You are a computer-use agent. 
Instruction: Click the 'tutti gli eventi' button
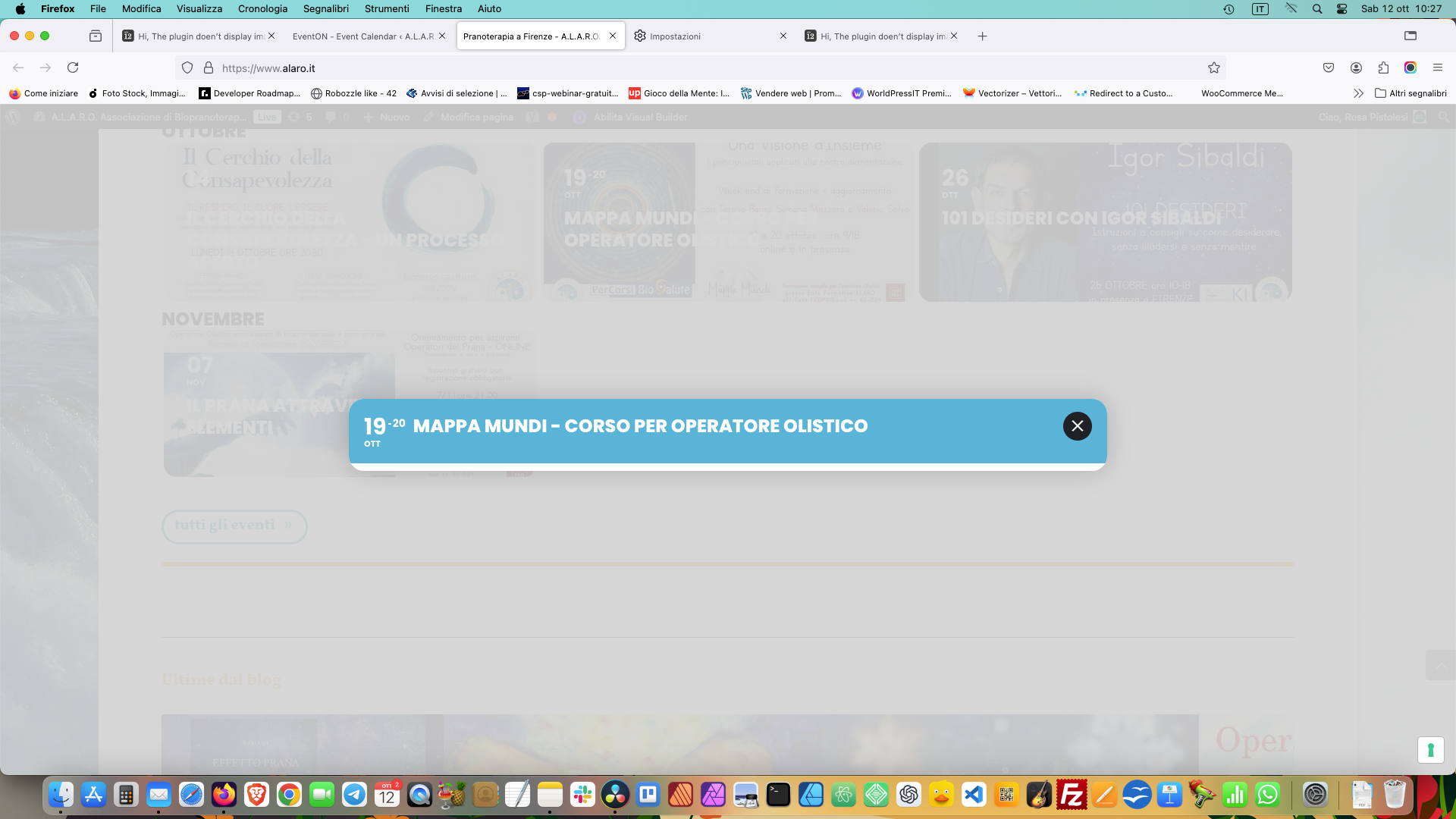[x=234, y=526]
